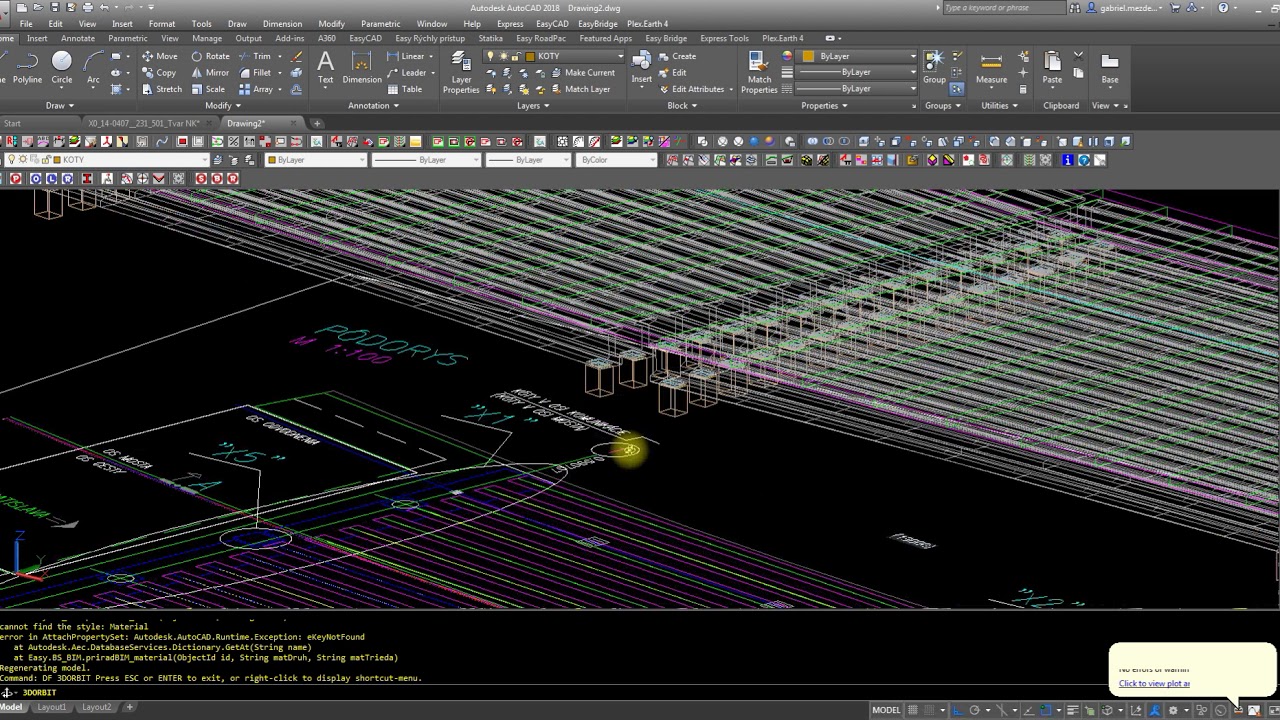This screenshot has height=720, width=1280.
Task: Activate the Mirror tool
Action: [210, 73]
